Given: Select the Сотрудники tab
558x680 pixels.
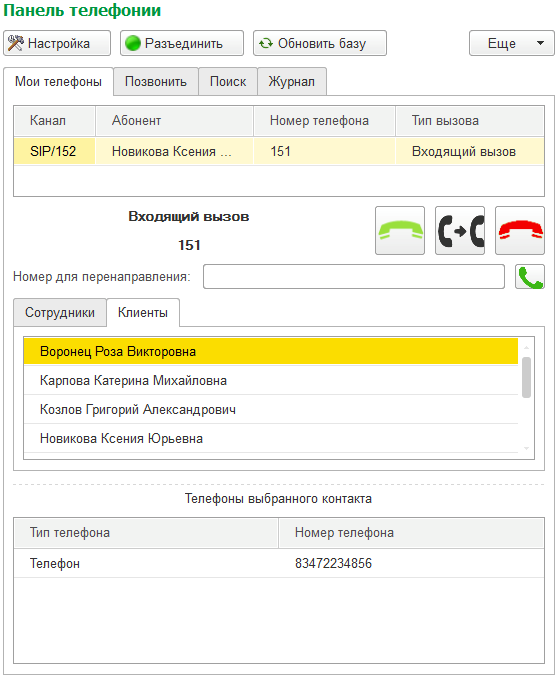Looking at the screenshot, I should [x=60, y=312].
